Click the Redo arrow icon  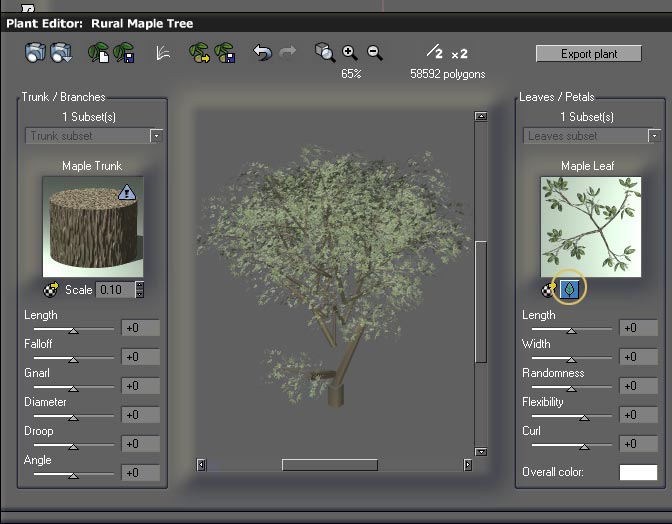287,53
